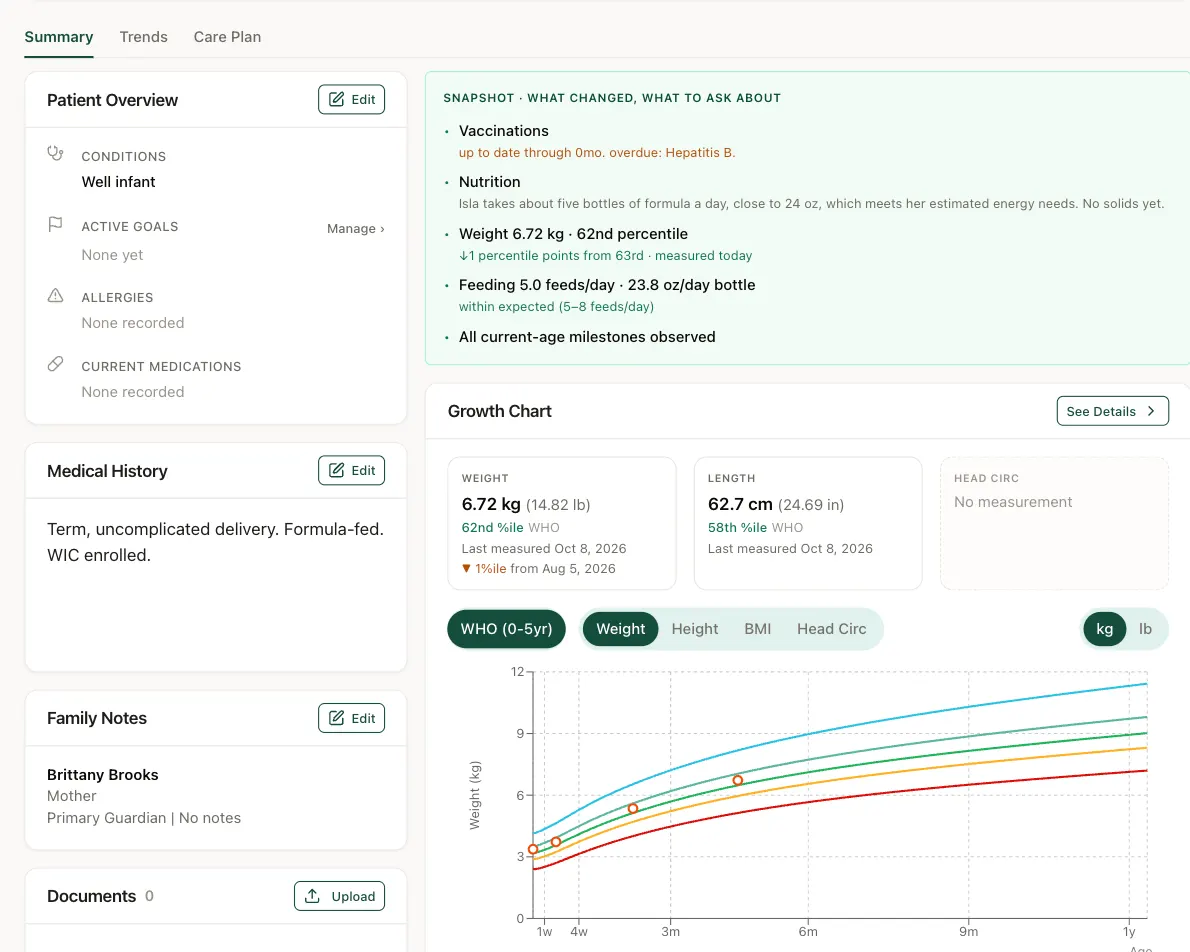
Task: Click Last measured Oct 8, 2026 under Length
Action: (790, 548)
